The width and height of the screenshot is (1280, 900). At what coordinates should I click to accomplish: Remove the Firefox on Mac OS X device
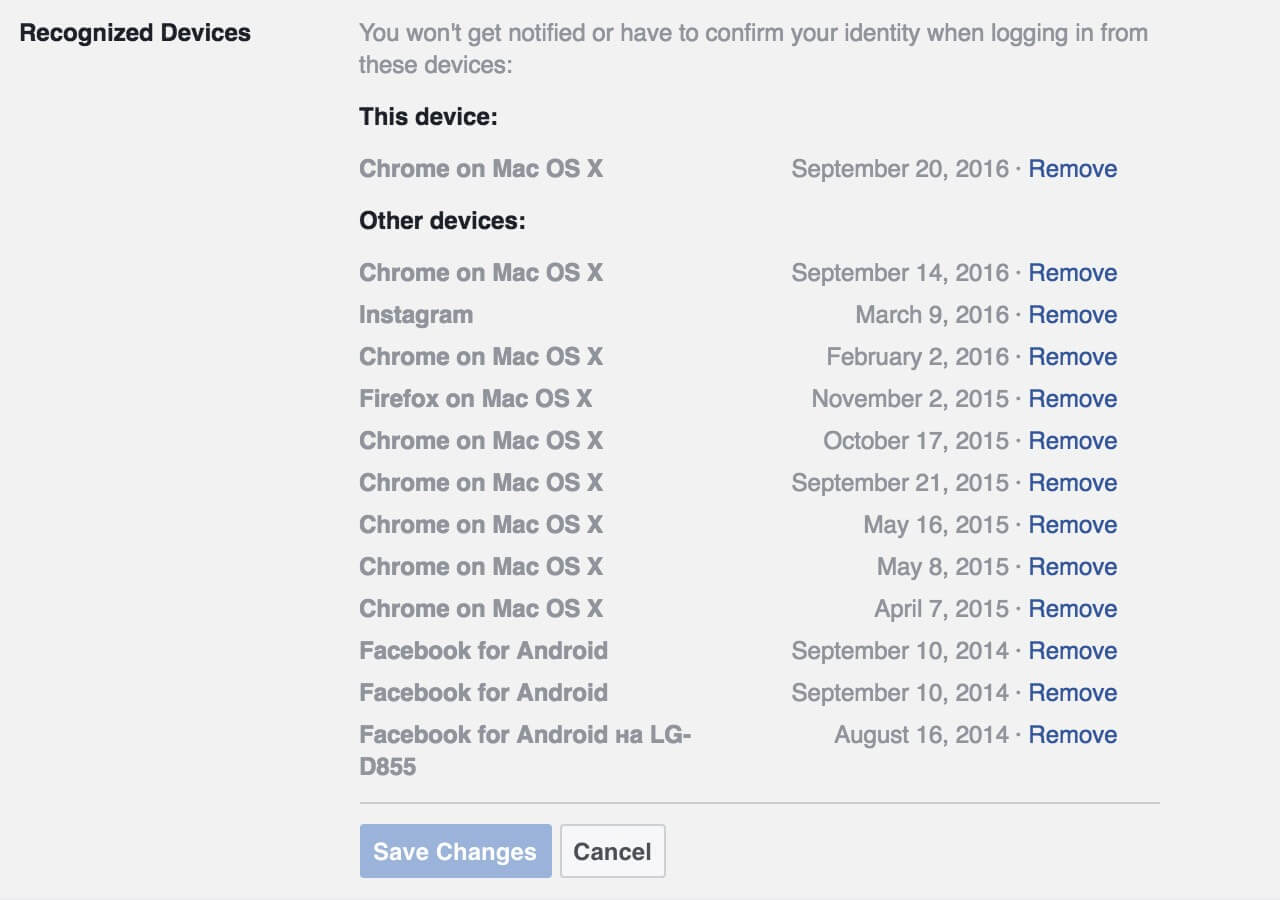pyautogui.click(x=1072, y=399)
